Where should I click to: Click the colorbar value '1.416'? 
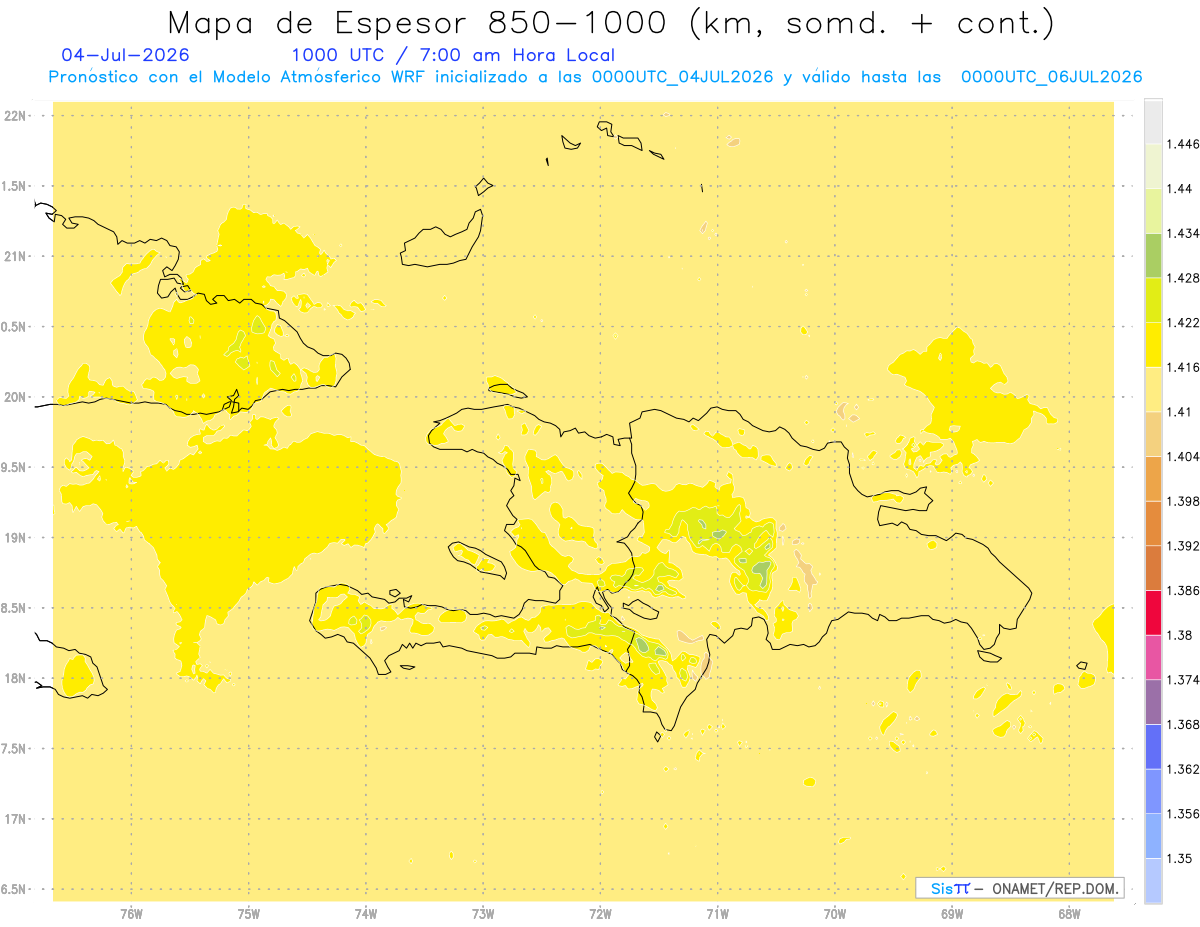click(x=1183, y=367)
